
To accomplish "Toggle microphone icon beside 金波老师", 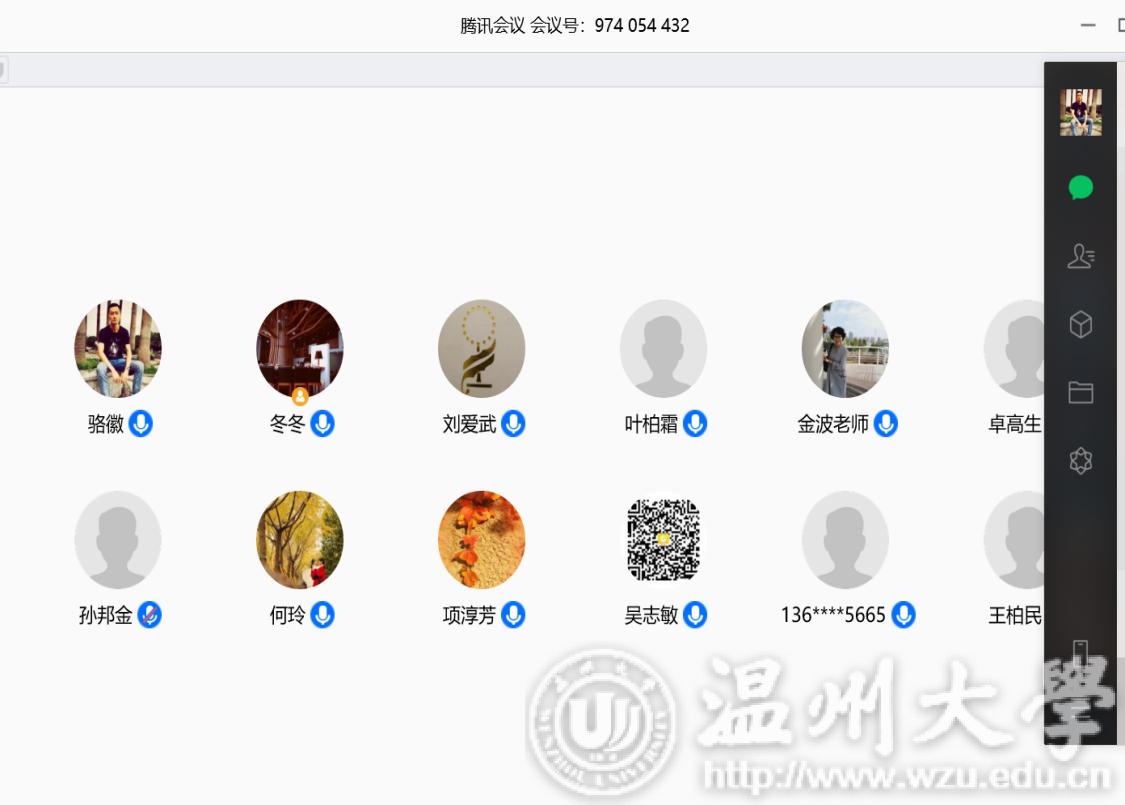I will point(885,423).
